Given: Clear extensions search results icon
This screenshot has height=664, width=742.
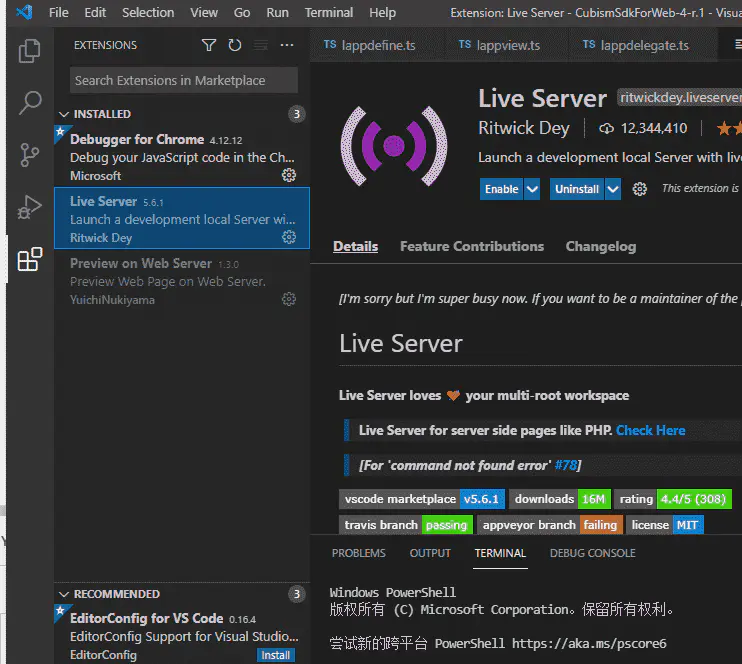Looking at the screenshot, I should [261, 45].
